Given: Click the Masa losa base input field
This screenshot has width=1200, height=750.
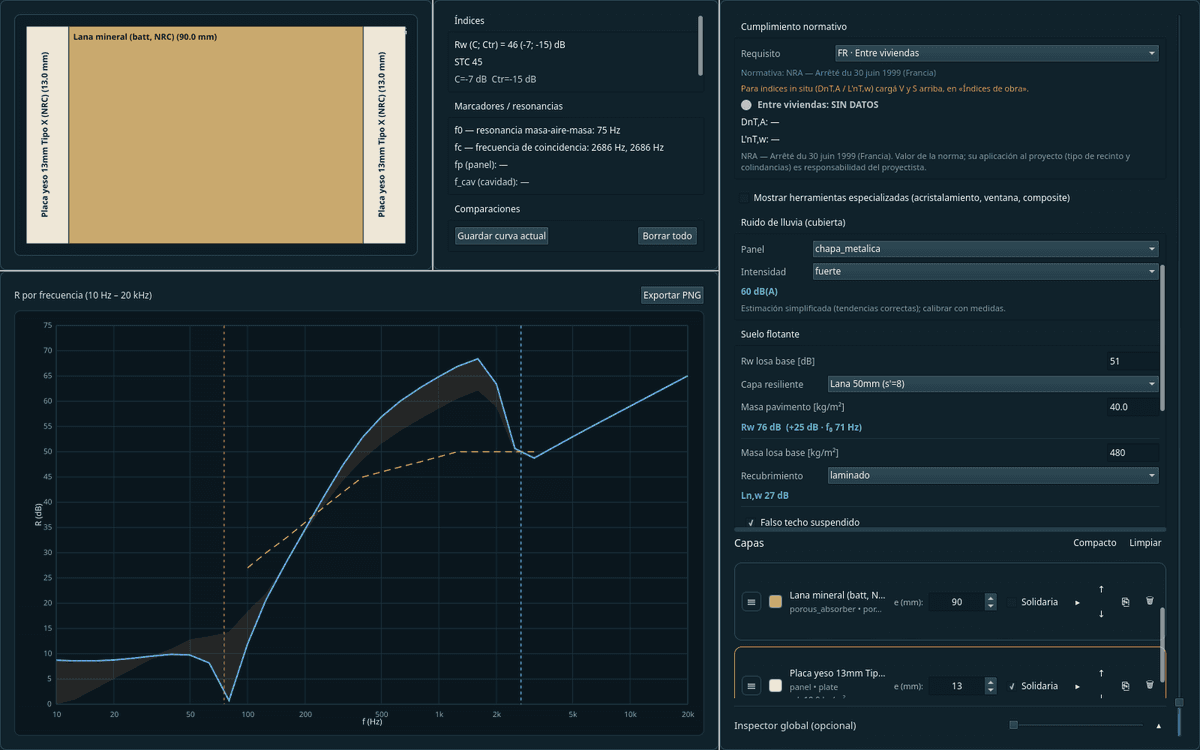Looking at the screenshot, I should pos(1133,453).
